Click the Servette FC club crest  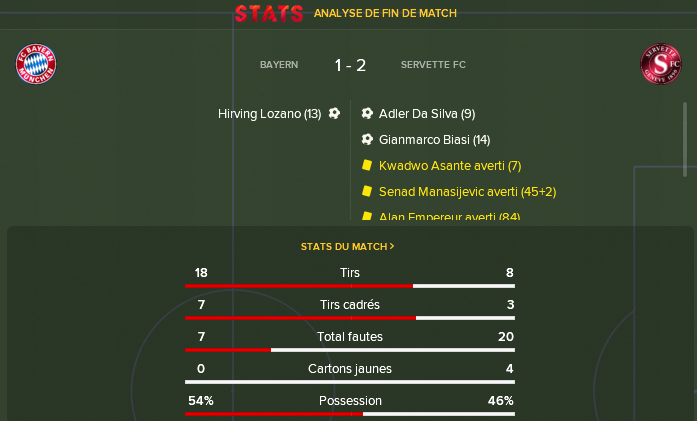(661, 64)
